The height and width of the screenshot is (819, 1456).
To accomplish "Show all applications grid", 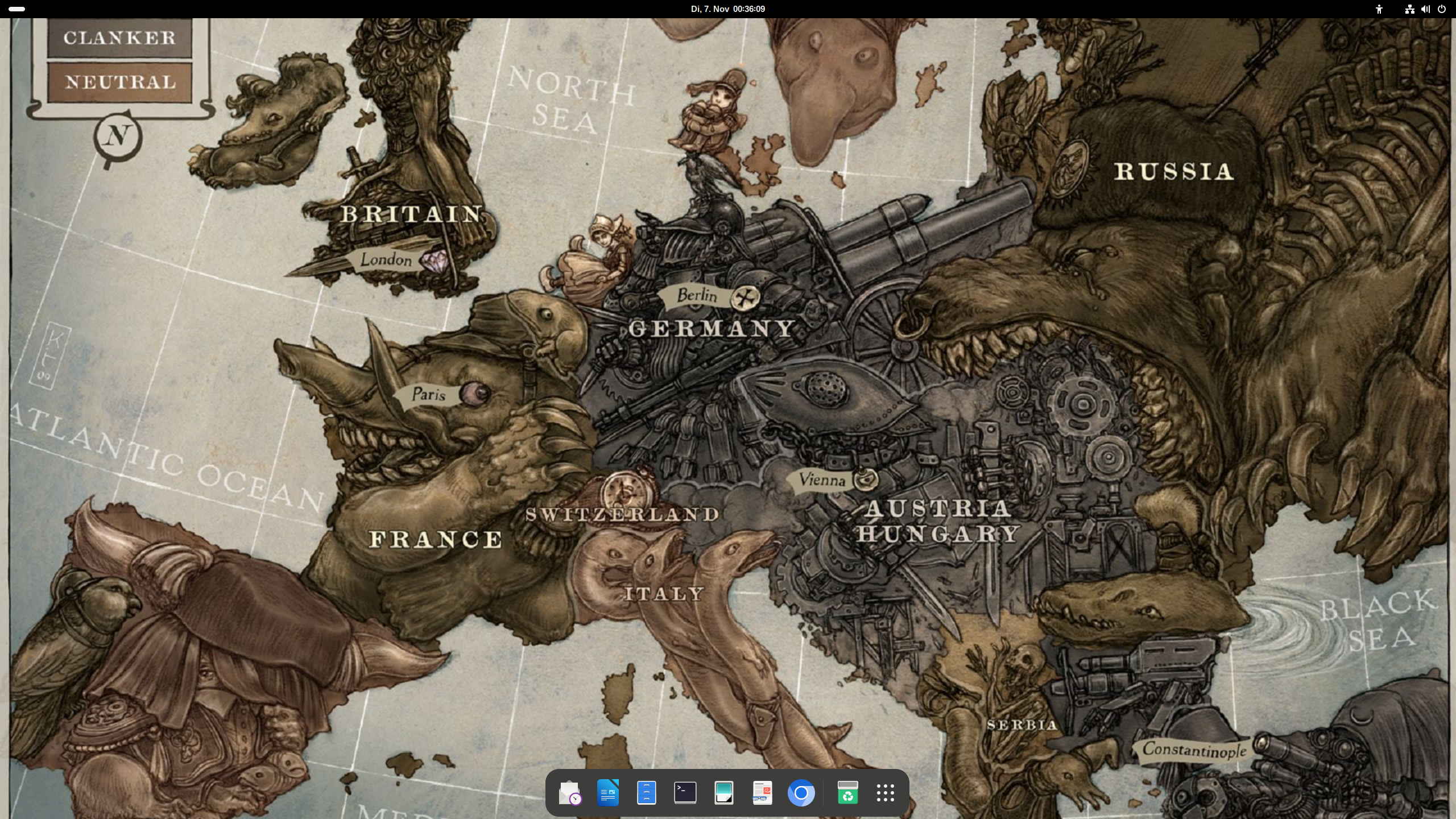I will 886,793.
